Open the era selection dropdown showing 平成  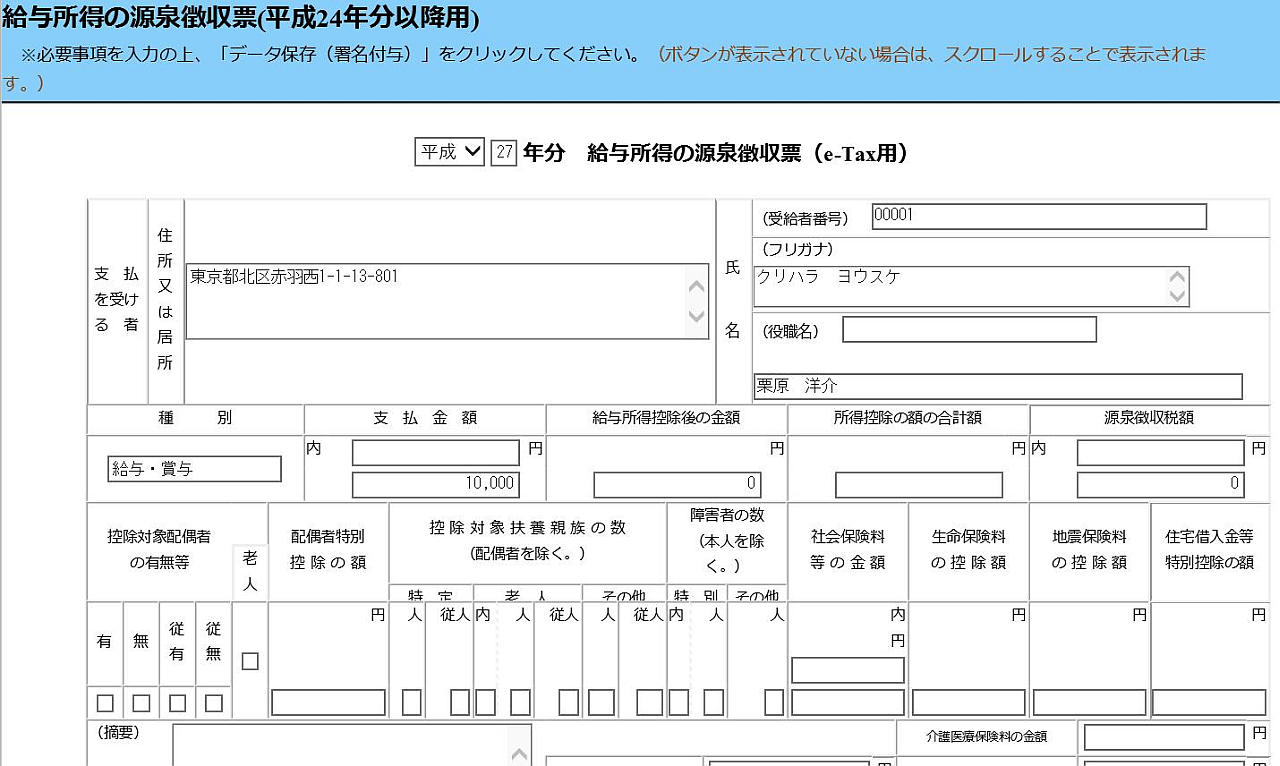click(448, 152)
